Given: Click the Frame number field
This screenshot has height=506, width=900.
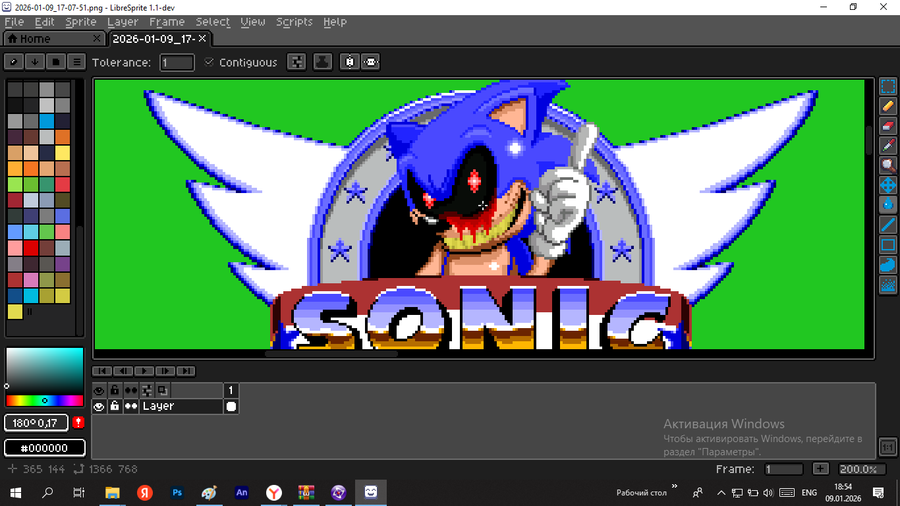Looking at the screenshot, I should tap(783, 469).
